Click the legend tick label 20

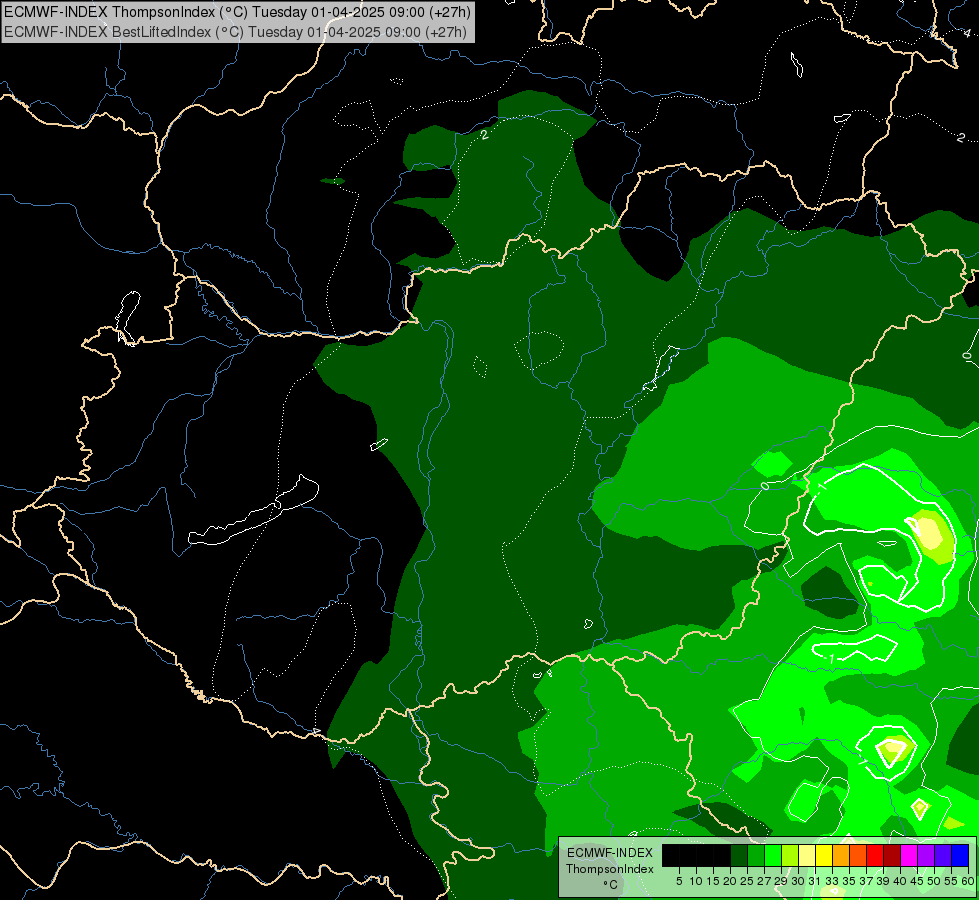tap(730, 881)
